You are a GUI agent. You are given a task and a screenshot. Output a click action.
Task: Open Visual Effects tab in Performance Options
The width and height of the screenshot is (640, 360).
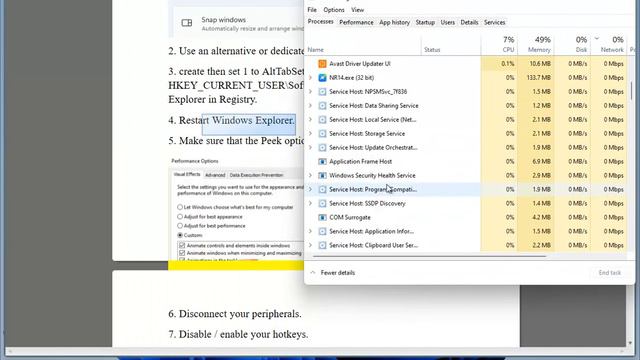pyautogui.click(x=187, y=175)
